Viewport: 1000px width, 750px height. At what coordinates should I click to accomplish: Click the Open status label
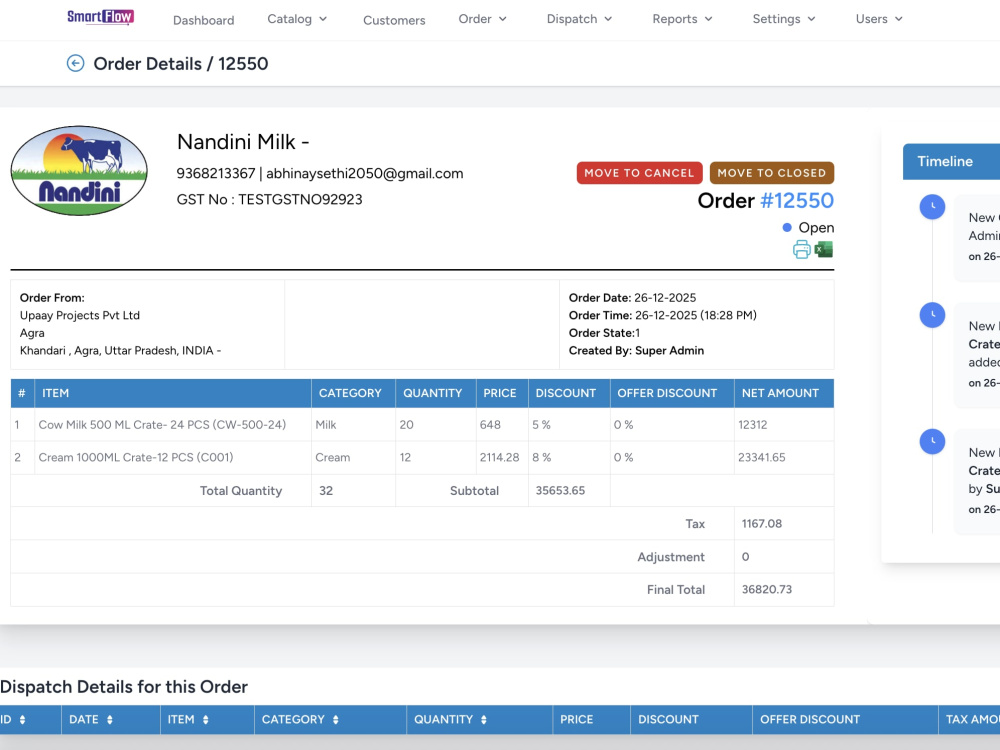point(816,228)
